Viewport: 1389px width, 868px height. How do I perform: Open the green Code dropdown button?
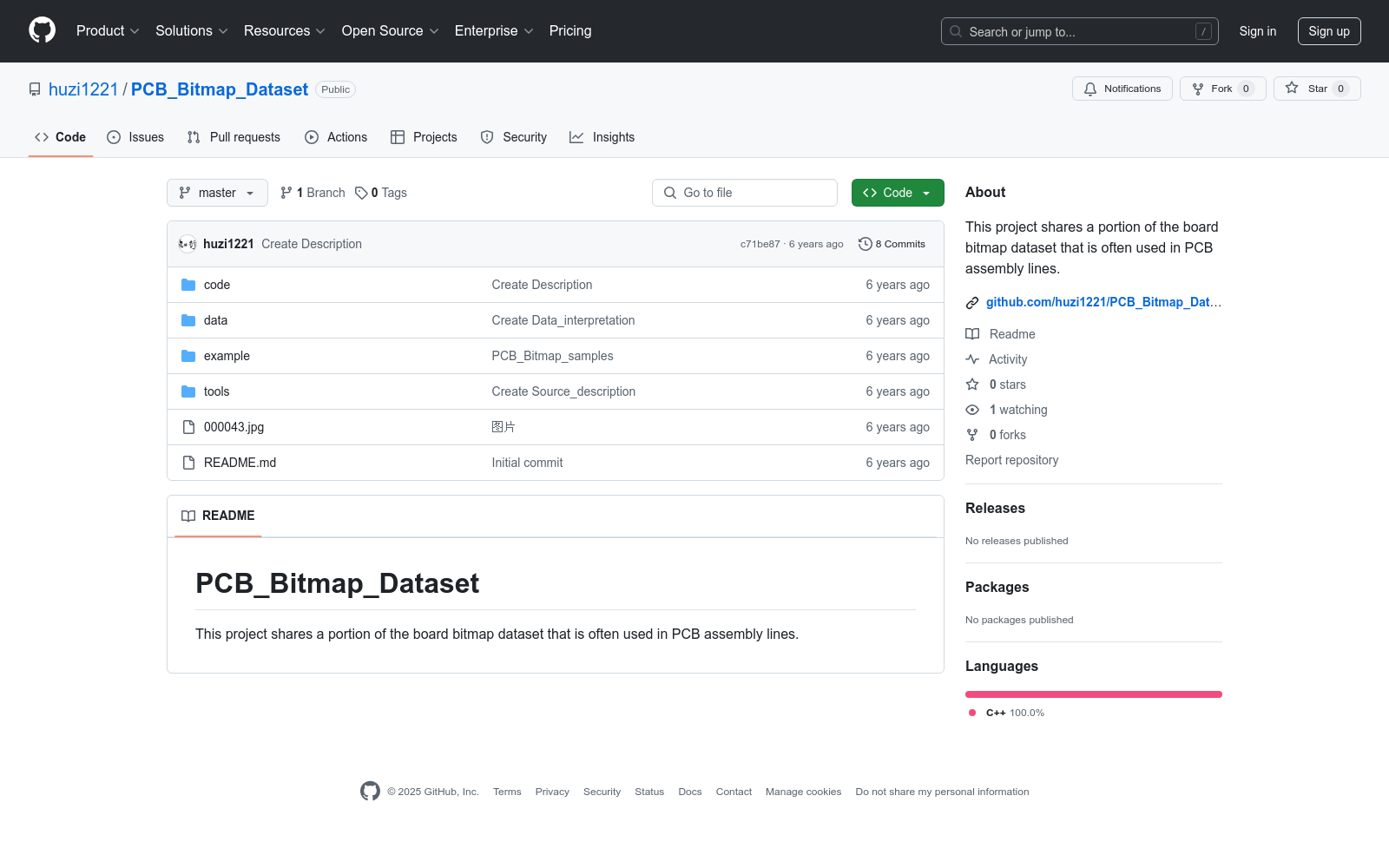click(x=898, y=193)
